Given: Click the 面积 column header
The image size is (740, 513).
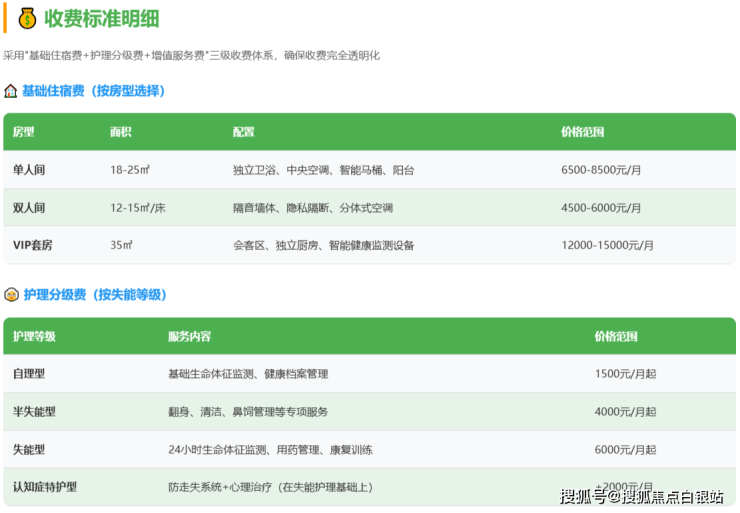Looking at the screenshot, I should point(120,132).
